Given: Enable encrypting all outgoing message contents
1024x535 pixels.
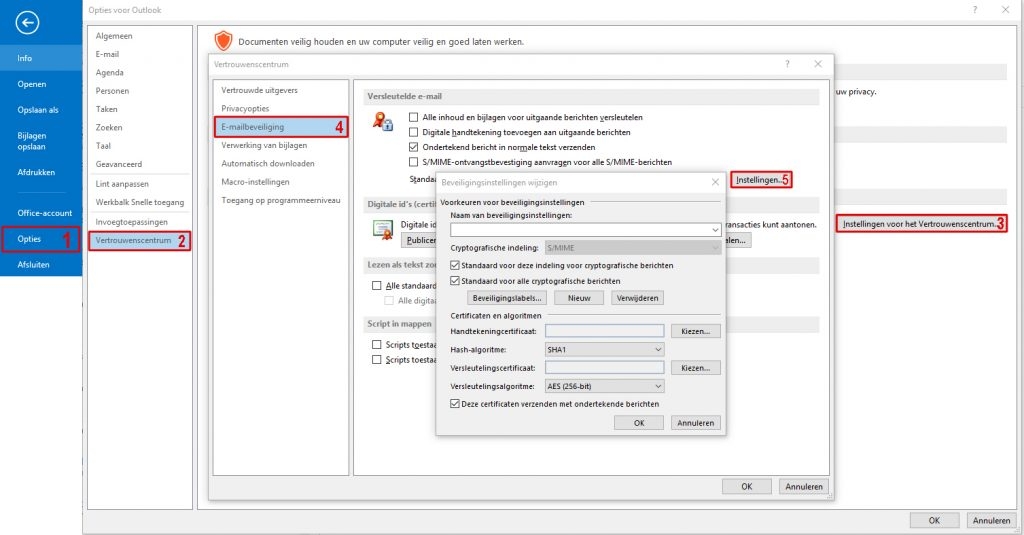Looking at the screenshot, I should pos(415,117).
